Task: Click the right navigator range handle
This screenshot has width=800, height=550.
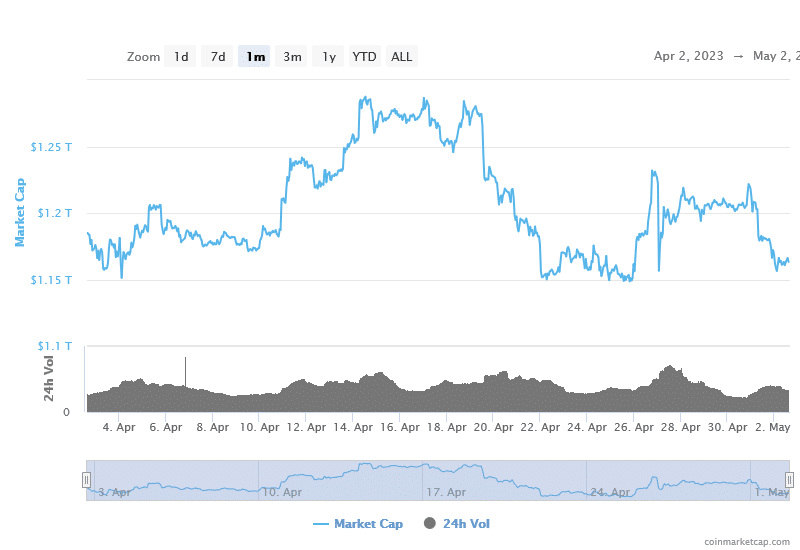Action: click(x=789, y=480)
